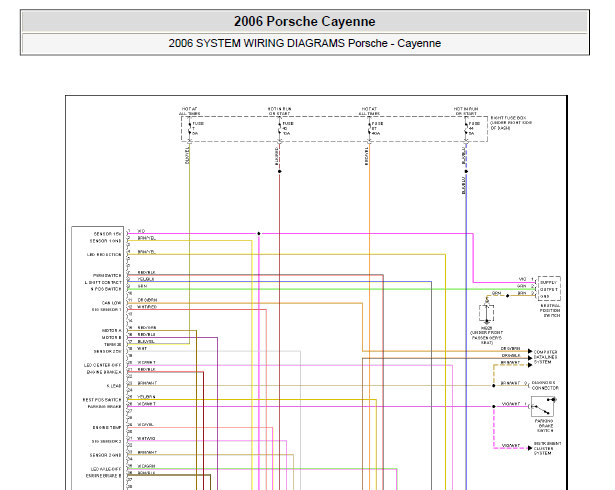Click the "WHT" wire label at pin 18
The width and height of the screenshot is (615, 490).
pos(142,348)
